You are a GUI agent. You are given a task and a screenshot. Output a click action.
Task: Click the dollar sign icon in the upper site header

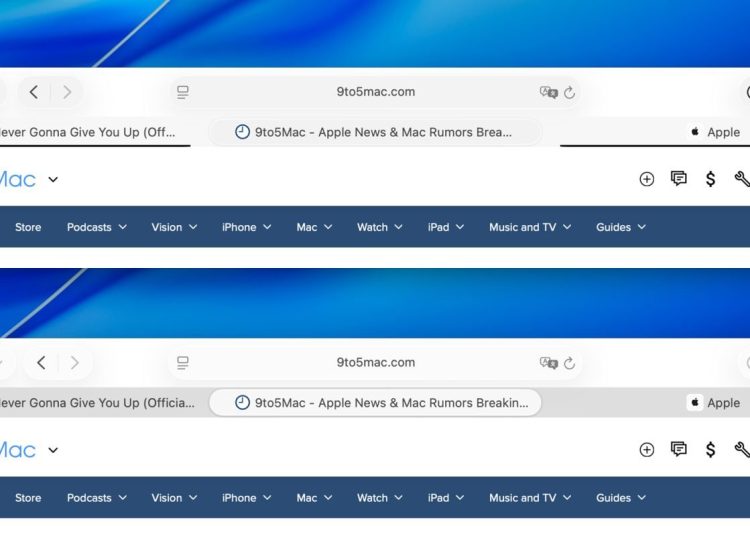point(710,179)
